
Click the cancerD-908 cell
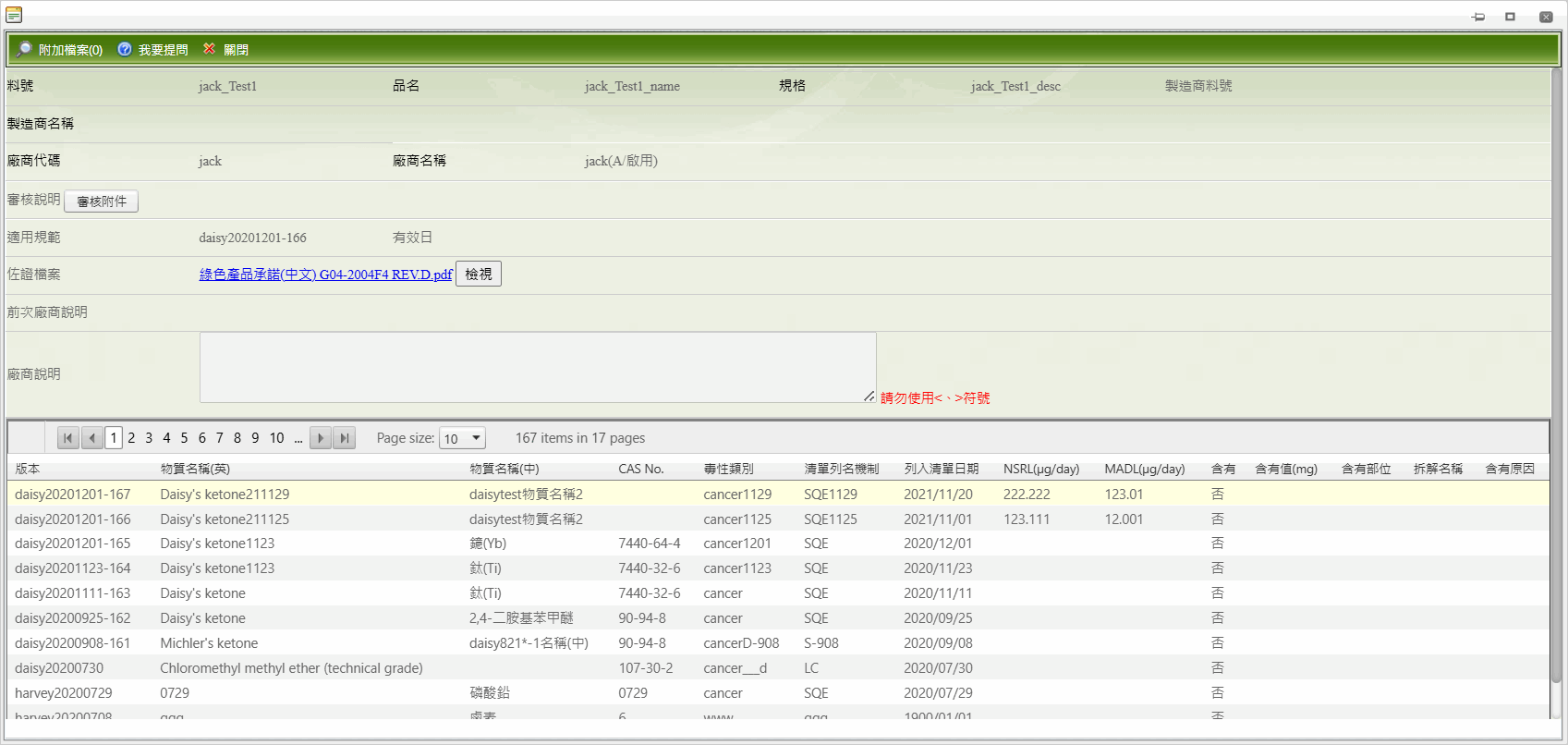pyautogui.click(x=741, y=643)
